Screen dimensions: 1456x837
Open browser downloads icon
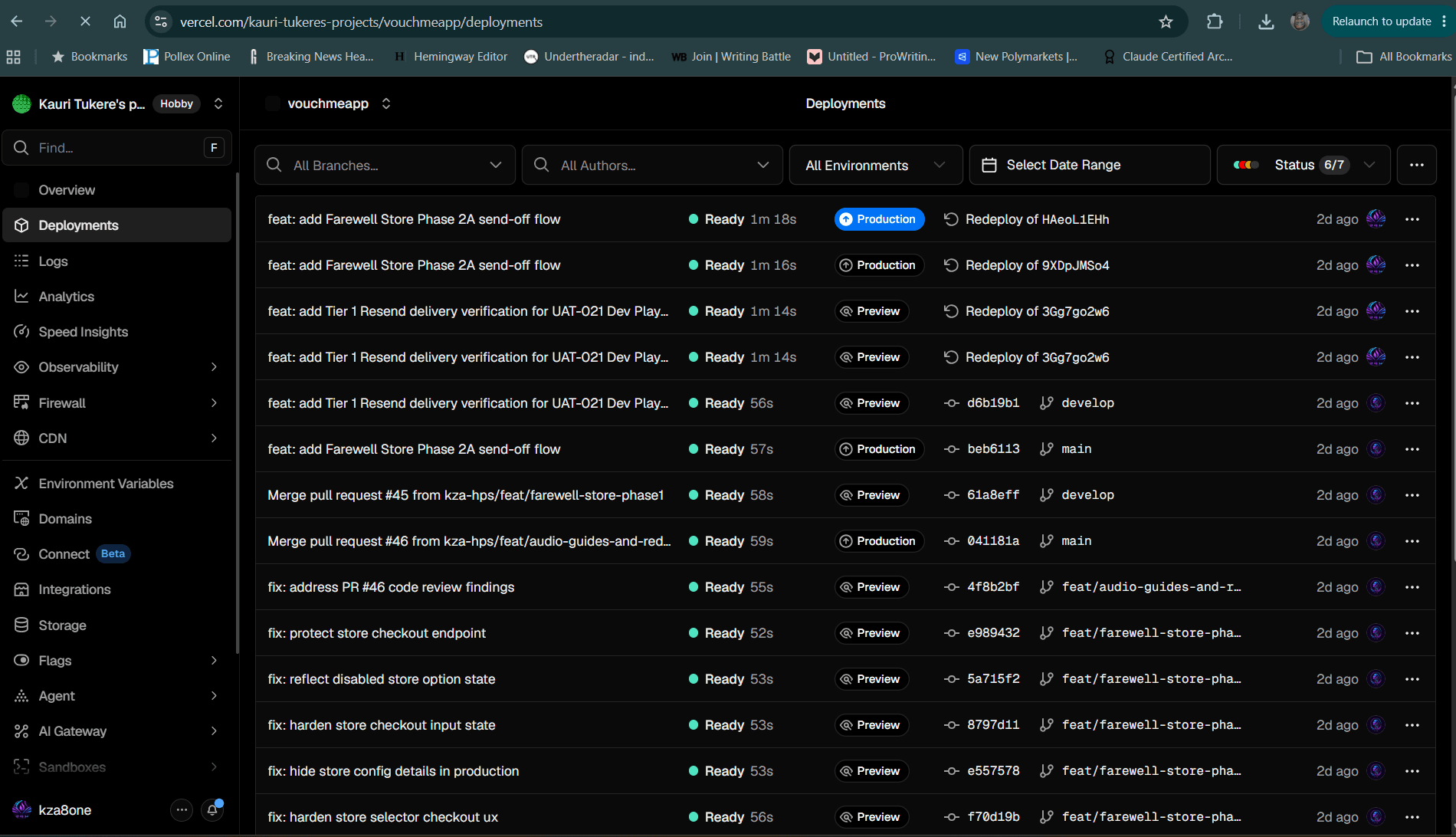1266,21
